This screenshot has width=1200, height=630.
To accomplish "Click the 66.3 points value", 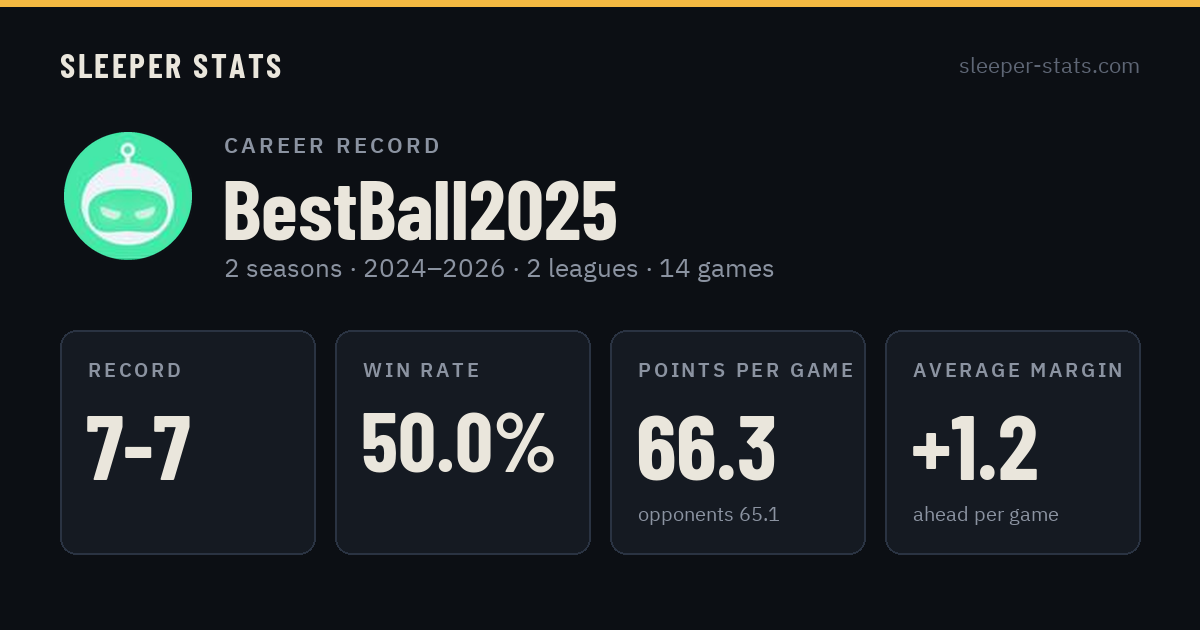I will (x=706, y=448).
